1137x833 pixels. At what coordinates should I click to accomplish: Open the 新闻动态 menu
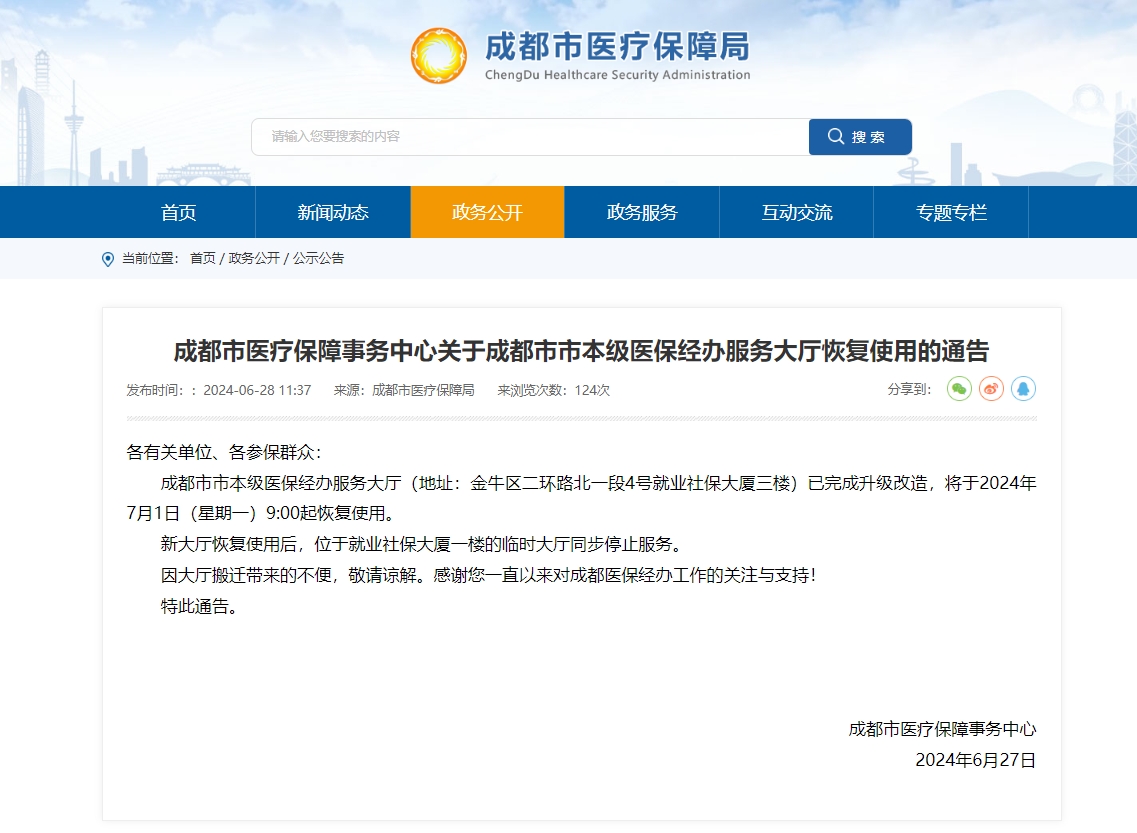coord(332,211)
